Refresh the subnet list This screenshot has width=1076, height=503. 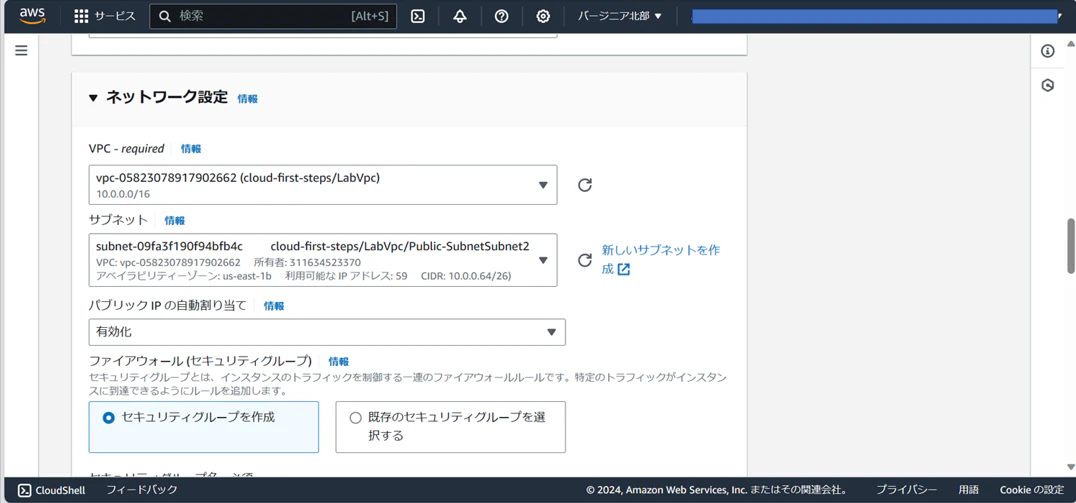coord(585,260)
